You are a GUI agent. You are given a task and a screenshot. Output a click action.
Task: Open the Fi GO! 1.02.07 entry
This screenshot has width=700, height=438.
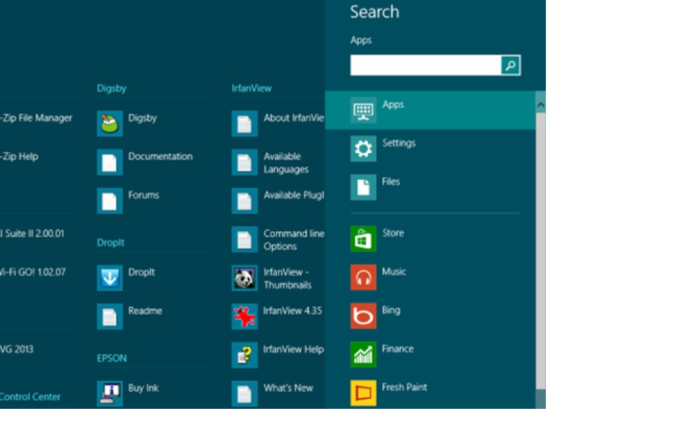coord(33,272)
